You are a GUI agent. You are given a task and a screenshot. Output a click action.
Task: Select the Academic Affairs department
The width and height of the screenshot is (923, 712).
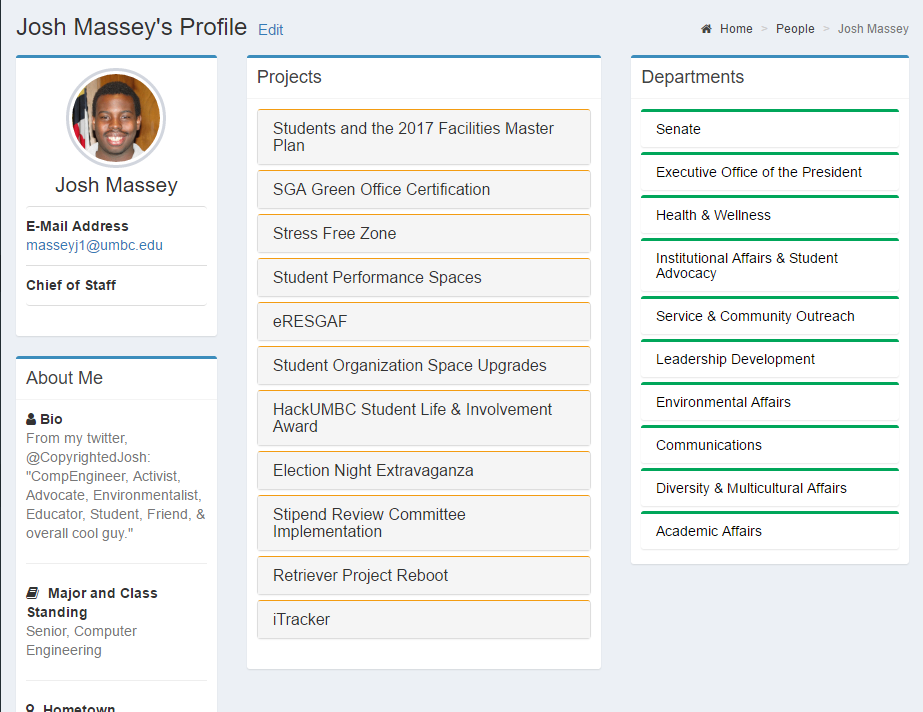(x=708, y=531)
